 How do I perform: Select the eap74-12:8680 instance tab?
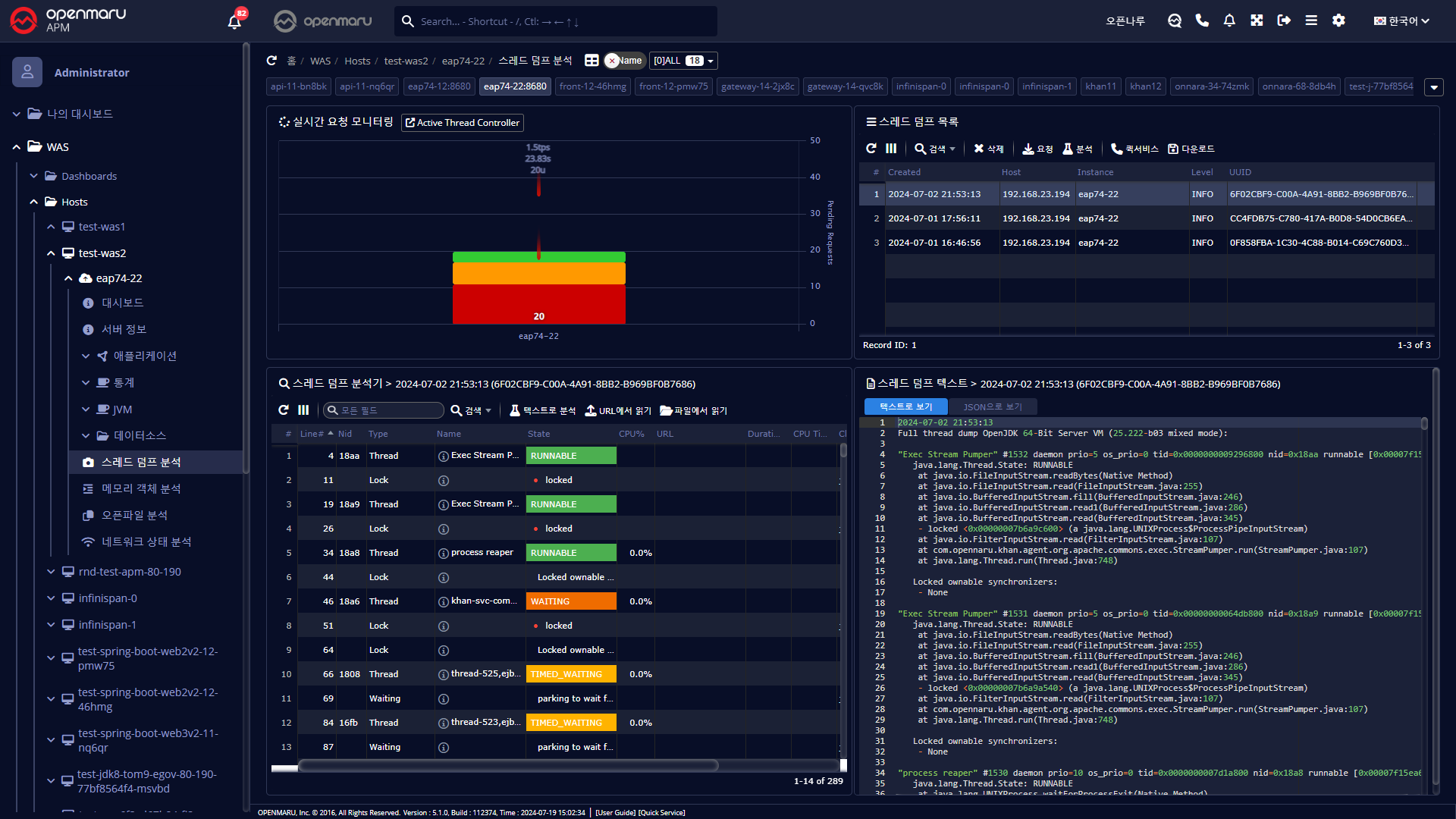click(x=439, y=86)
